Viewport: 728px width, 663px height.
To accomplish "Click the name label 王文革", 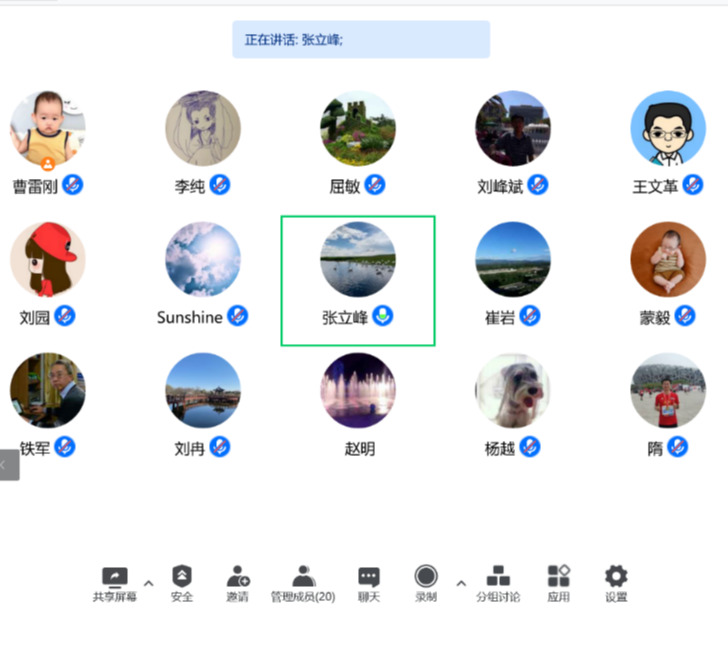I will (x=655, y=187).
